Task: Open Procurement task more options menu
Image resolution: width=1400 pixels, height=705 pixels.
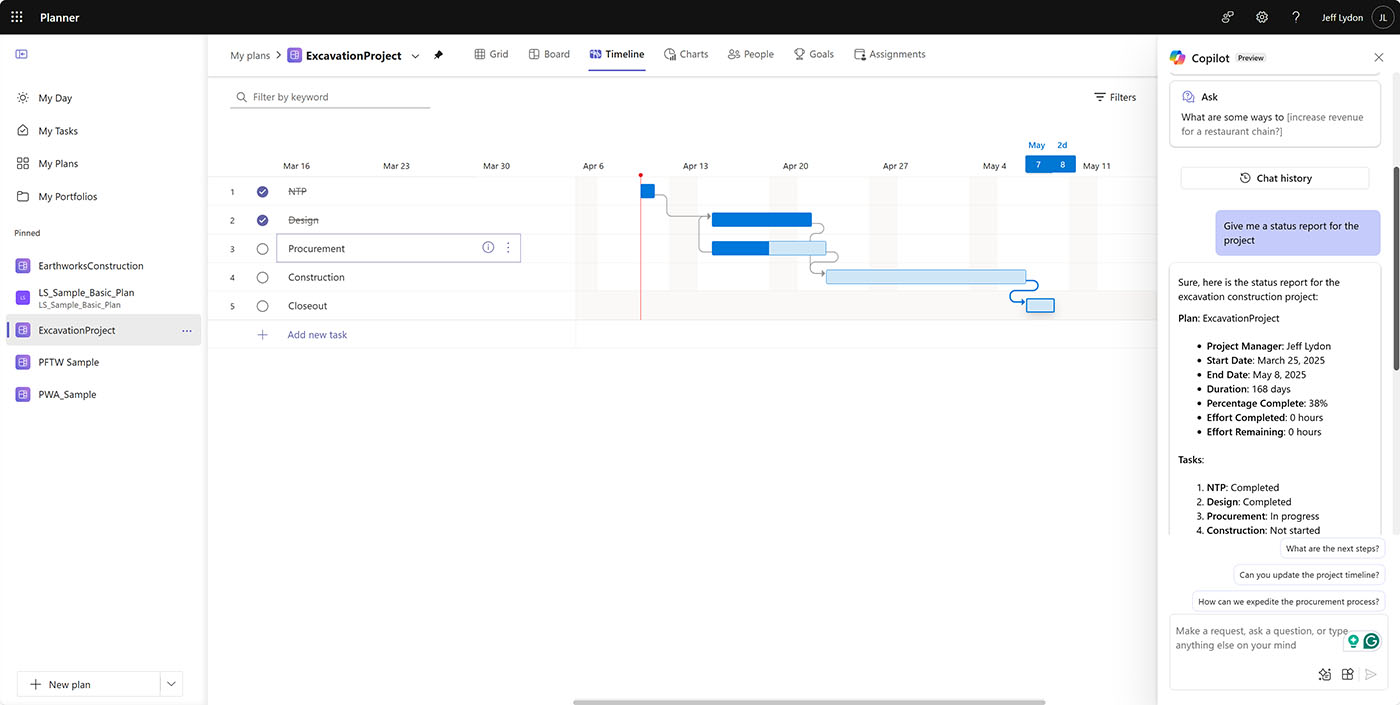Action: click(x=508, y=247)
